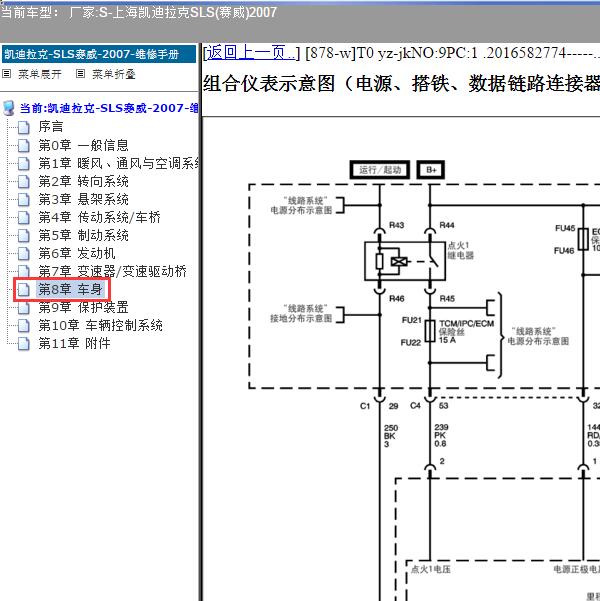Select 第3章 悬架系统 in the tree
Image resolution: width=600 pixels, height=601 pixels.
83,199
